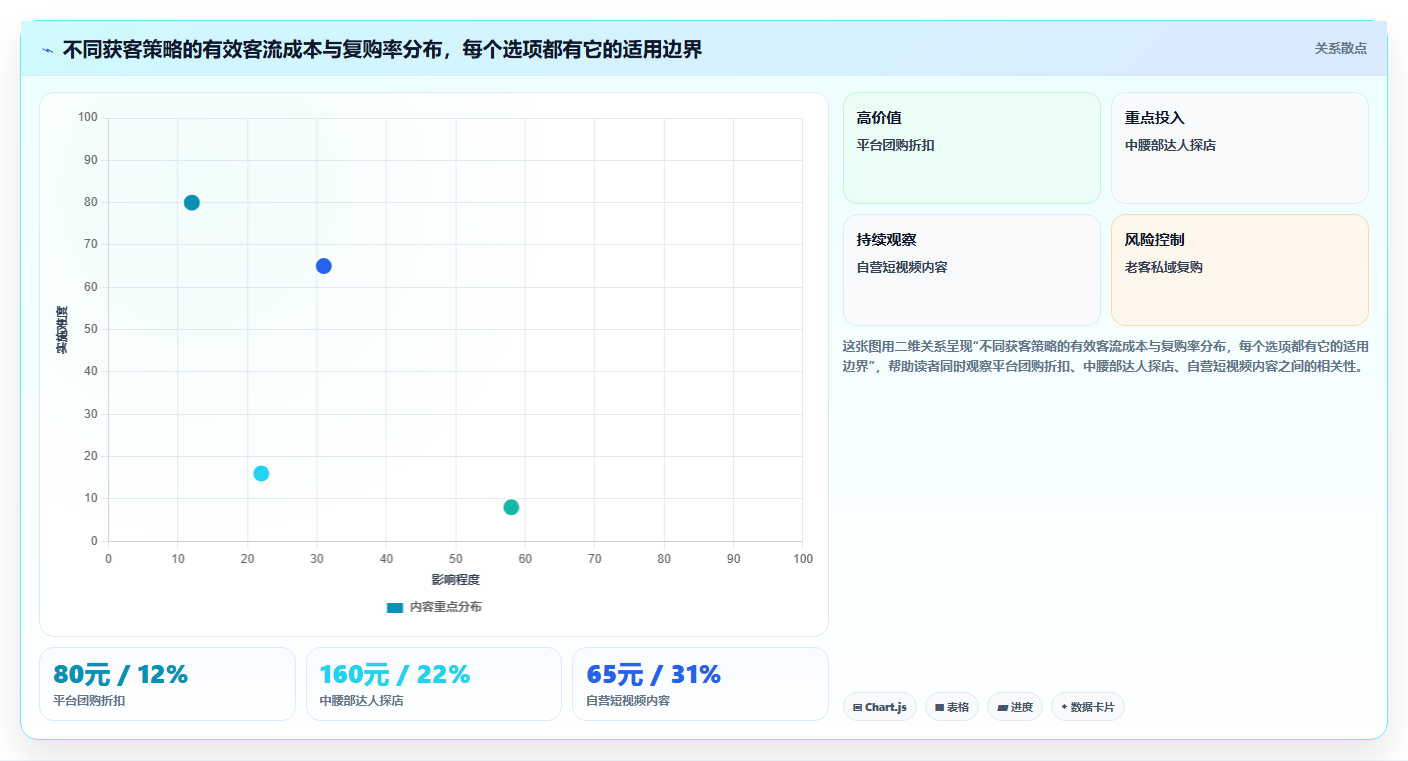Click the lightning bolt icon in the header
The height and width of the screenshot is (761, 1408).
click(x=47, y=49)
